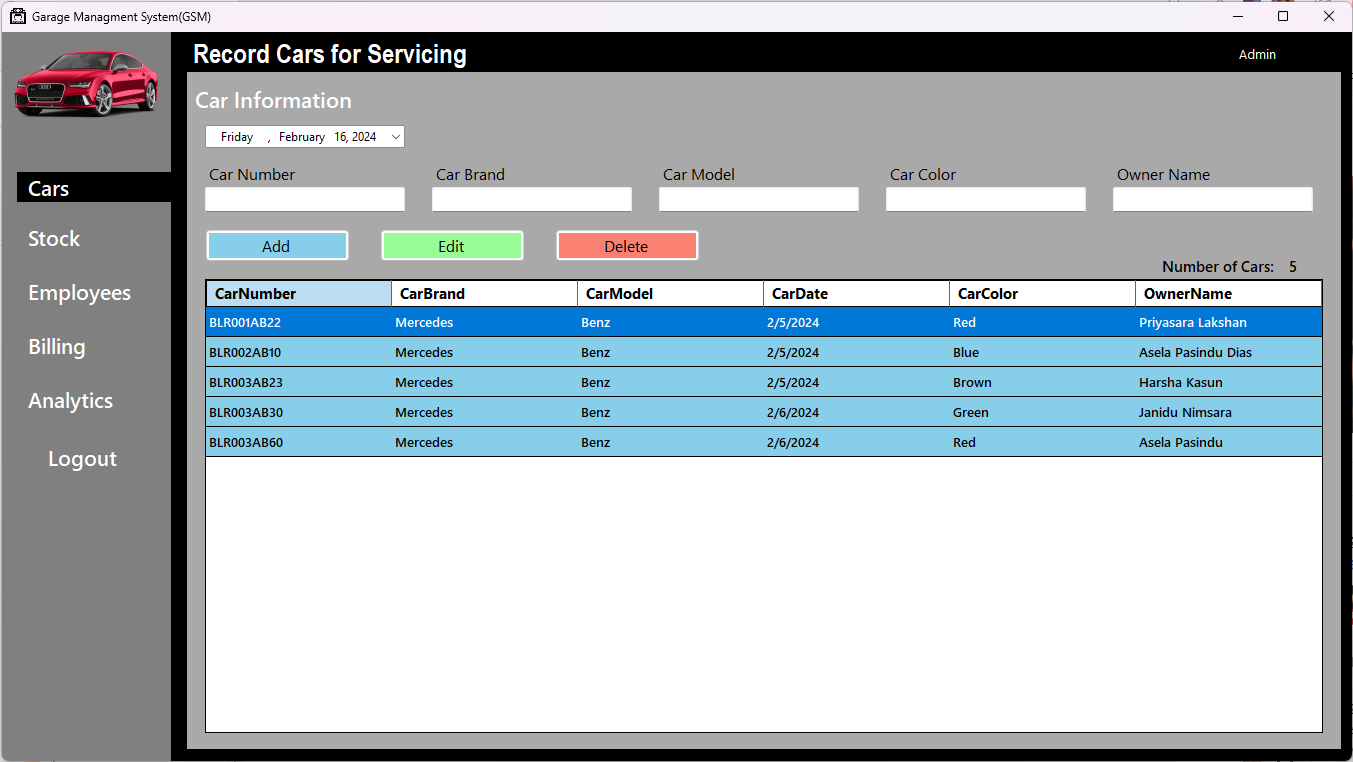Click the Admin label
The image size is (1353, 762).
pos(1257,55)
